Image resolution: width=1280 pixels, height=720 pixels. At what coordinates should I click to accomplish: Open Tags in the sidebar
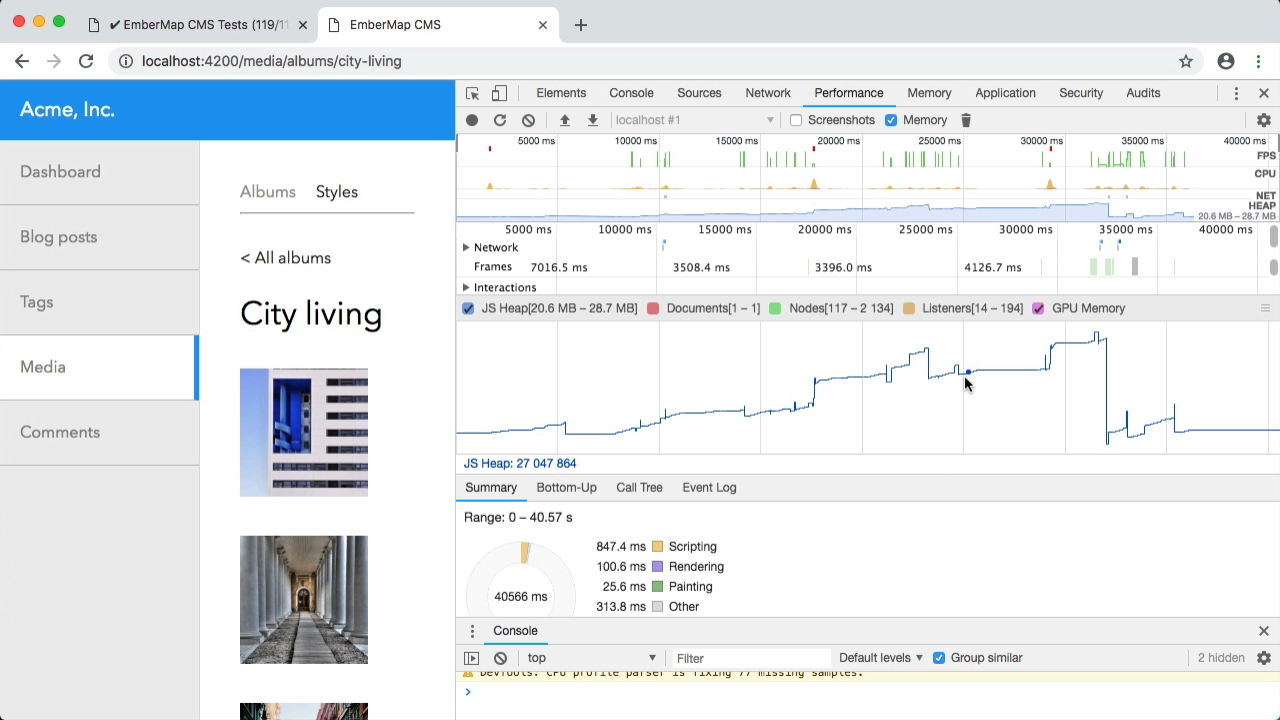100,302
